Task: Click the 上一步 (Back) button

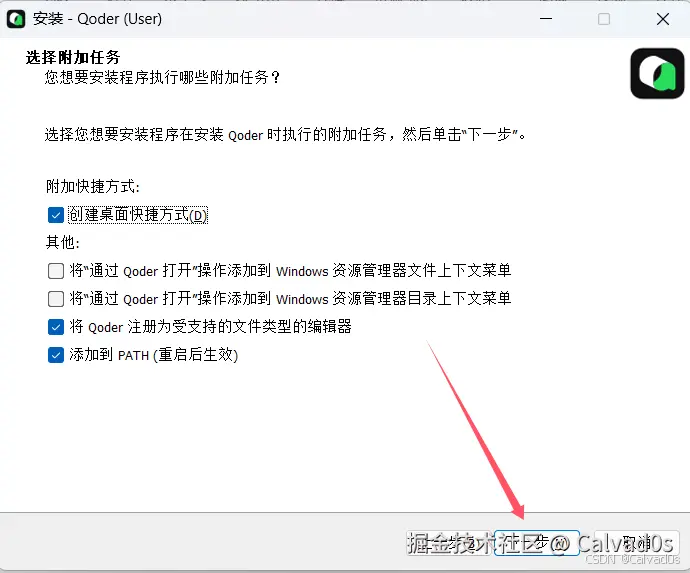Action: (x=448, y=543)
